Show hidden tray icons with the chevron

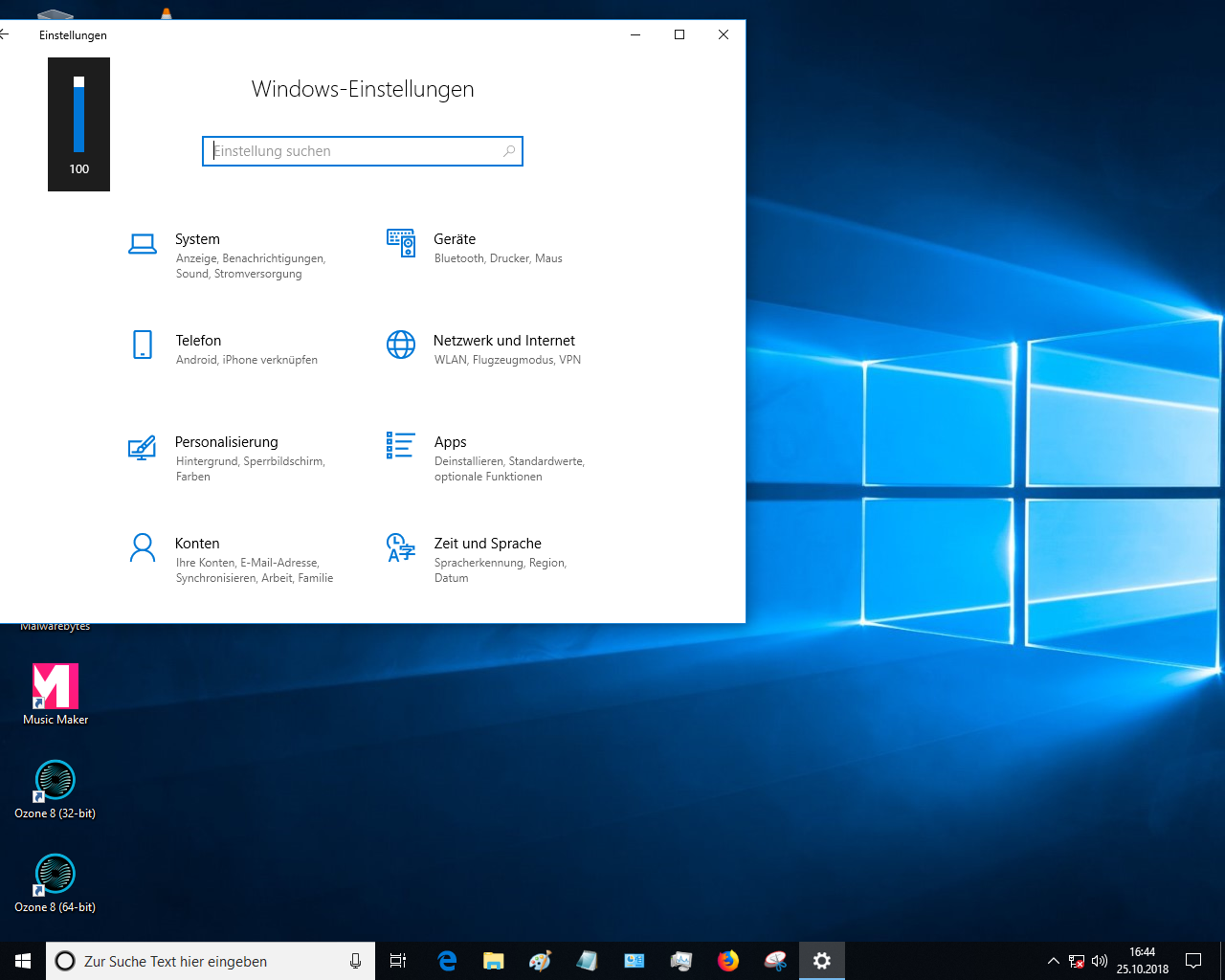[1054, 961]
